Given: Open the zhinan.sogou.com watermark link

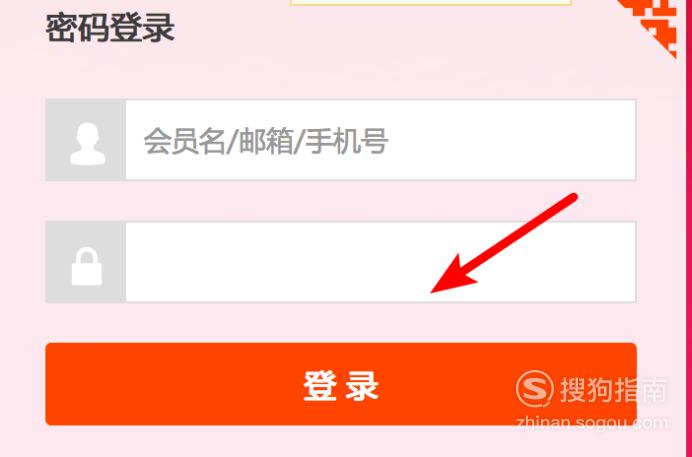Looking at the screenshot, I should tap(591, 423).
